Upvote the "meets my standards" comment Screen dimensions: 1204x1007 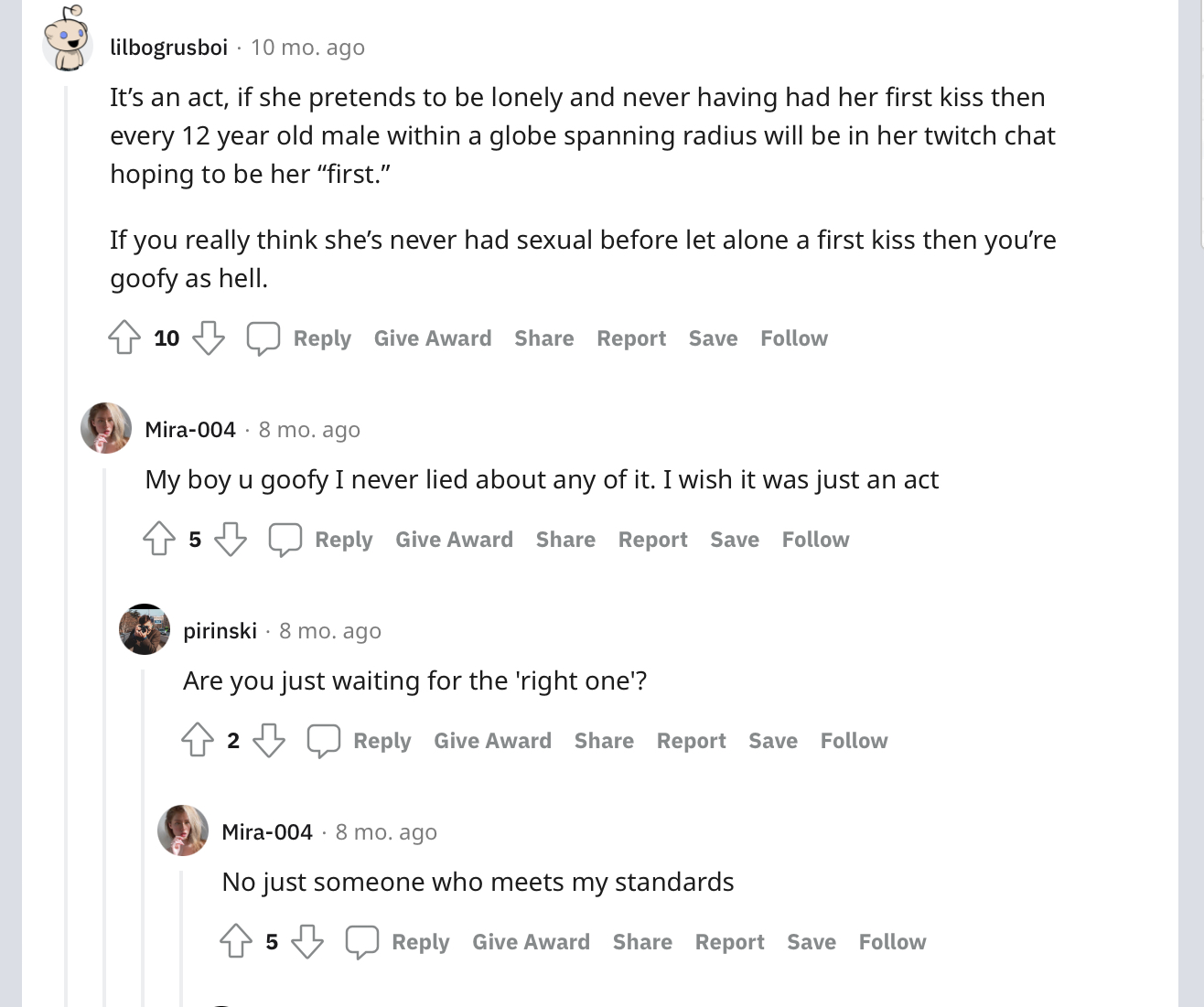[236, 941]
